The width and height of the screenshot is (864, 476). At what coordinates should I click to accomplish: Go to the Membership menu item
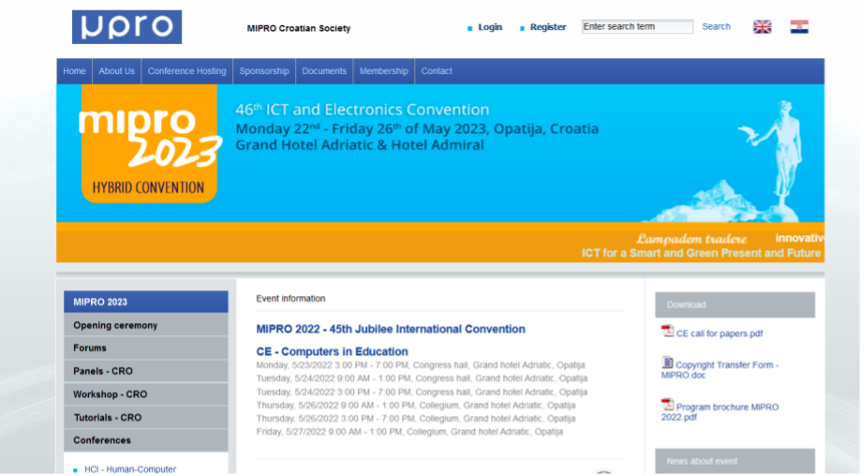pos(384,71)
